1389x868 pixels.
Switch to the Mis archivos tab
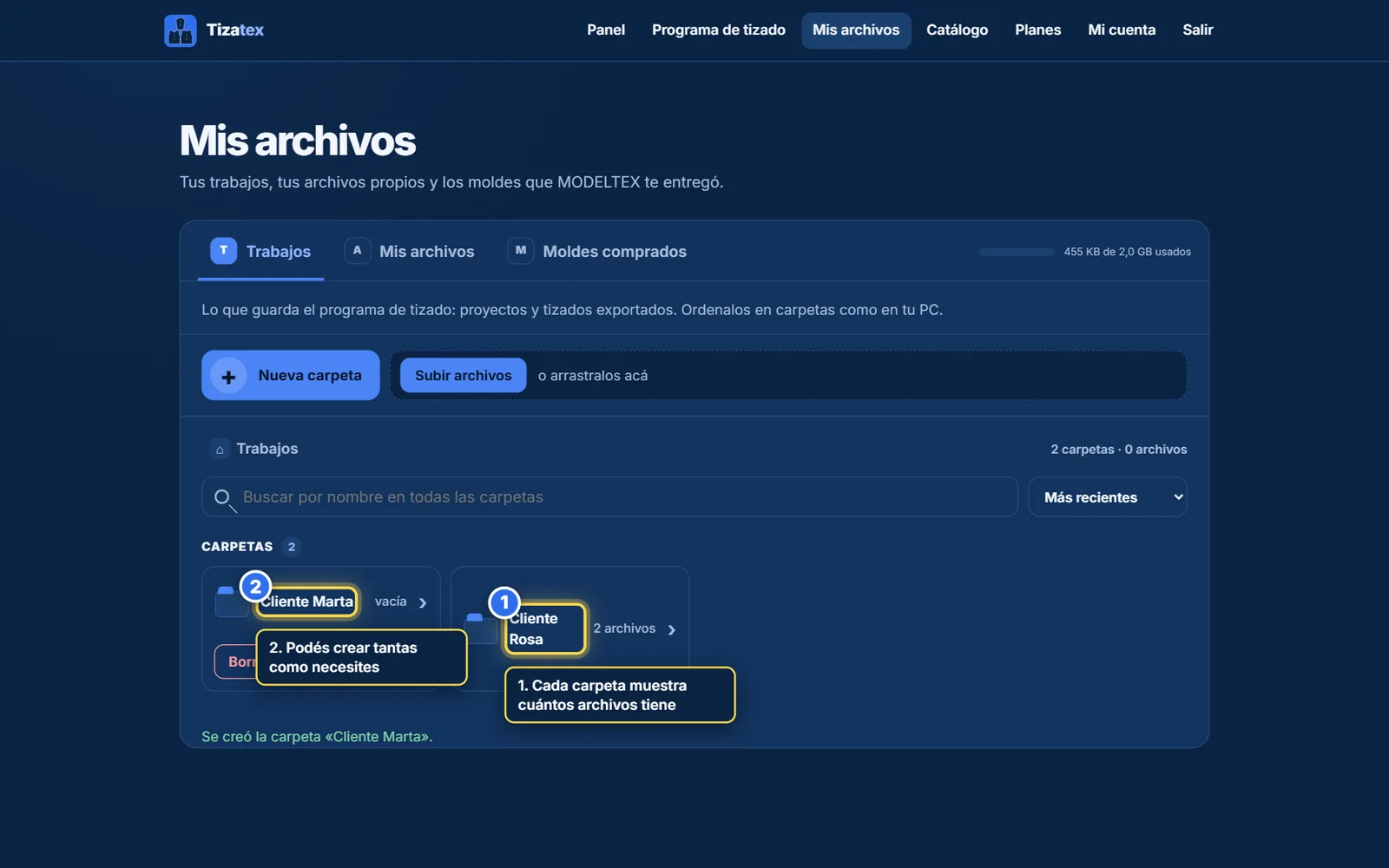pos(410,251)
